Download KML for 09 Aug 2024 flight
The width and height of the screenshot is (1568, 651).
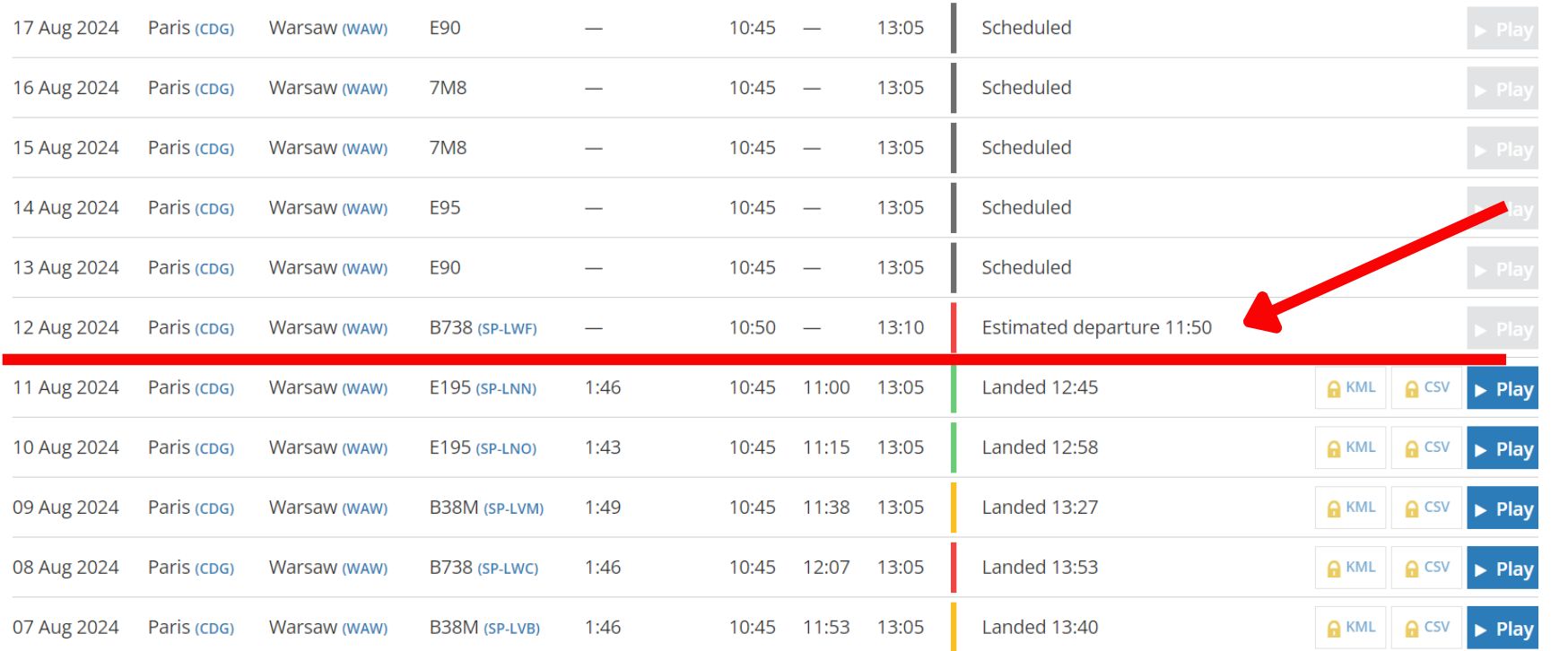point(1350,508)
